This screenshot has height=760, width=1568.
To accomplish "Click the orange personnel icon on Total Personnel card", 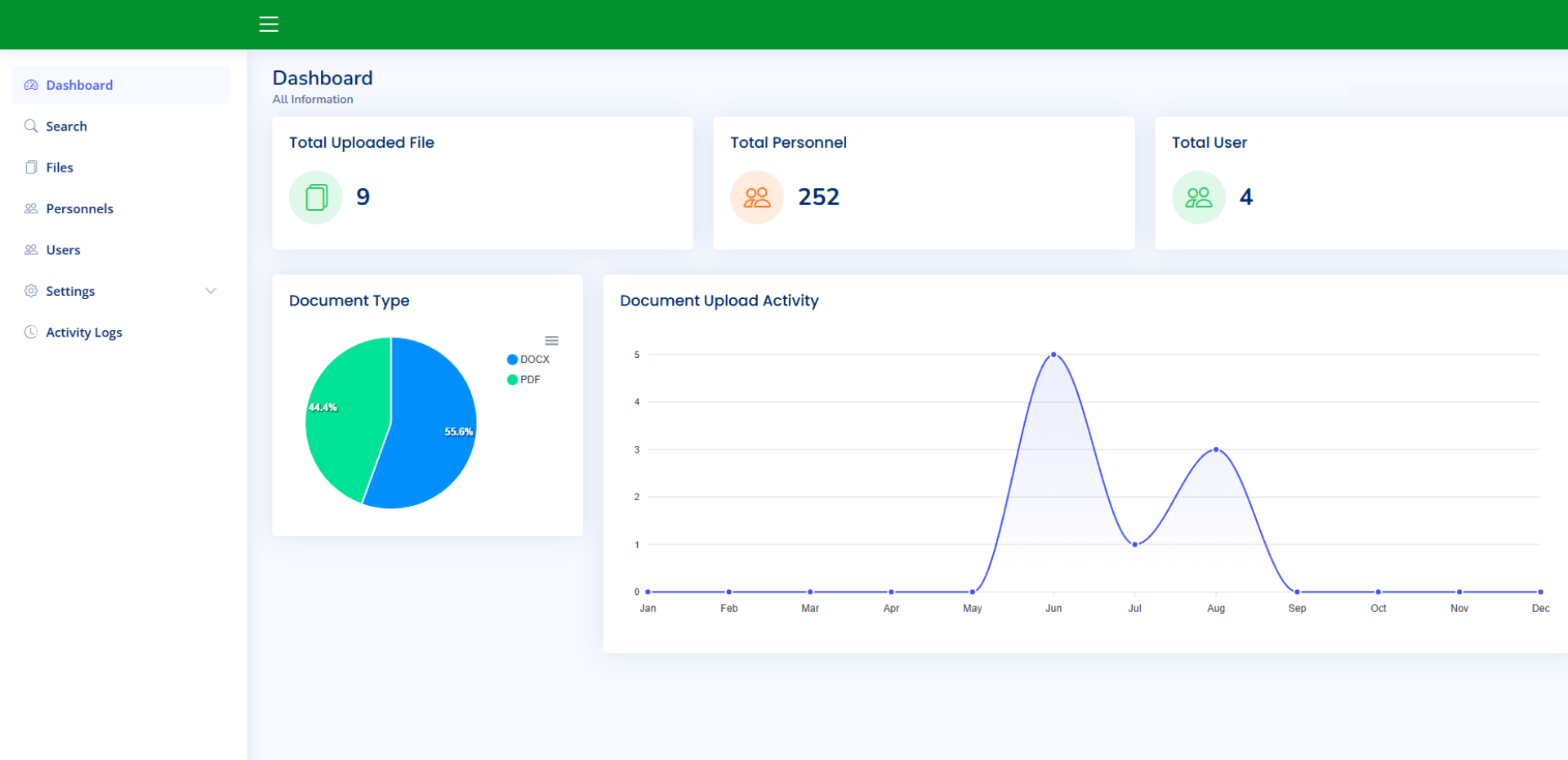I will click(x=756, y=197).
